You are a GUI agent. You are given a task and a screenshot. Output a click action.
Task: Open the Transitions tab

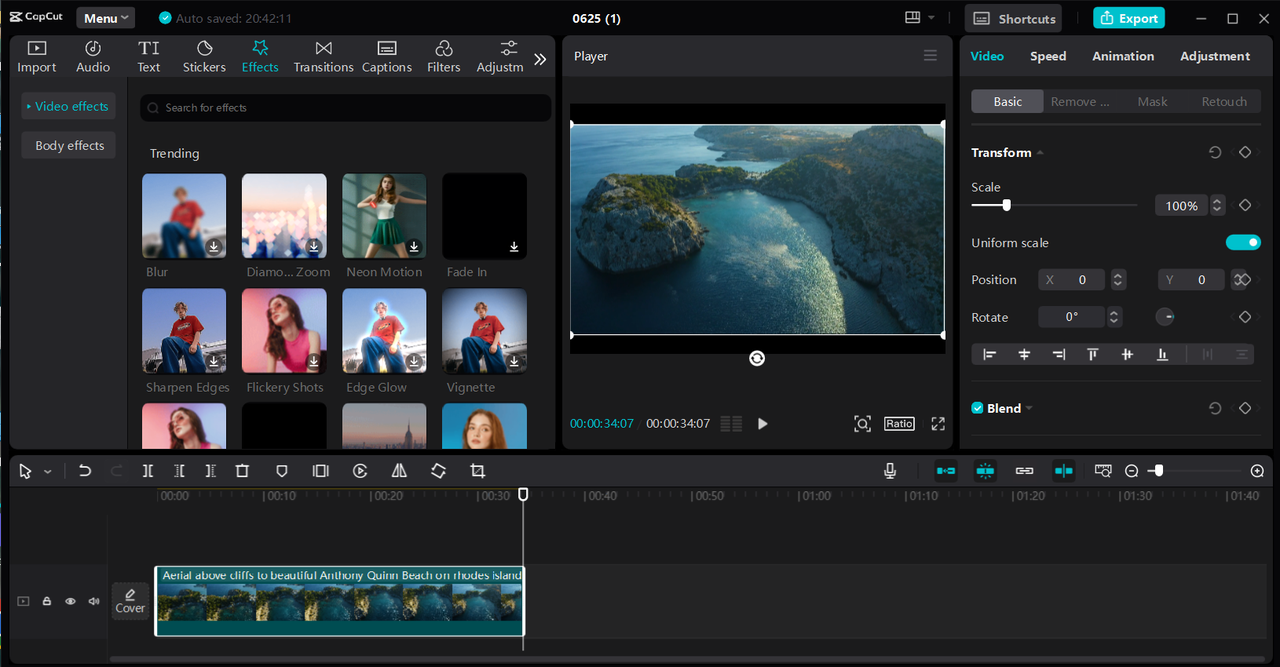[x=323, y=57]
